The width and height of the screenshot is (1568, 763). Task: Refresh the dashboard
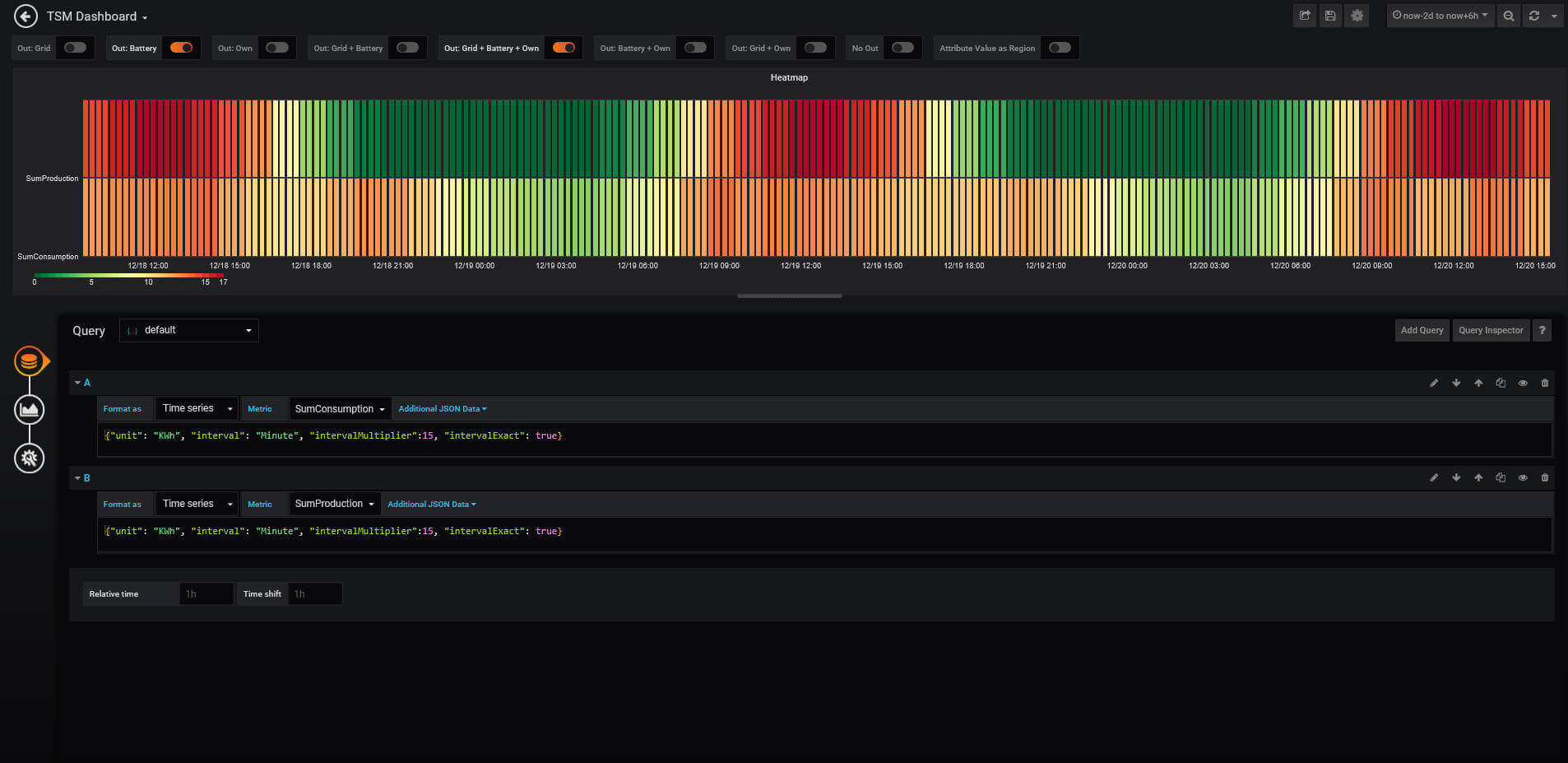tap(1533, 16)
